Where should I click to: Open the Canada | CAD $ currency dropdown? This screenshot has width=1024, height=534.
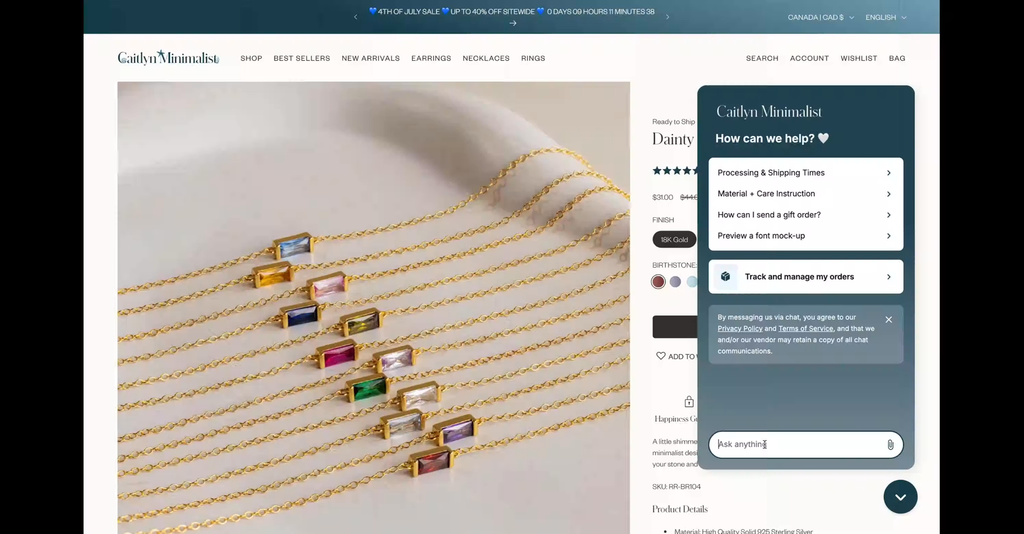pyautogui.click(x=820, y=18)
